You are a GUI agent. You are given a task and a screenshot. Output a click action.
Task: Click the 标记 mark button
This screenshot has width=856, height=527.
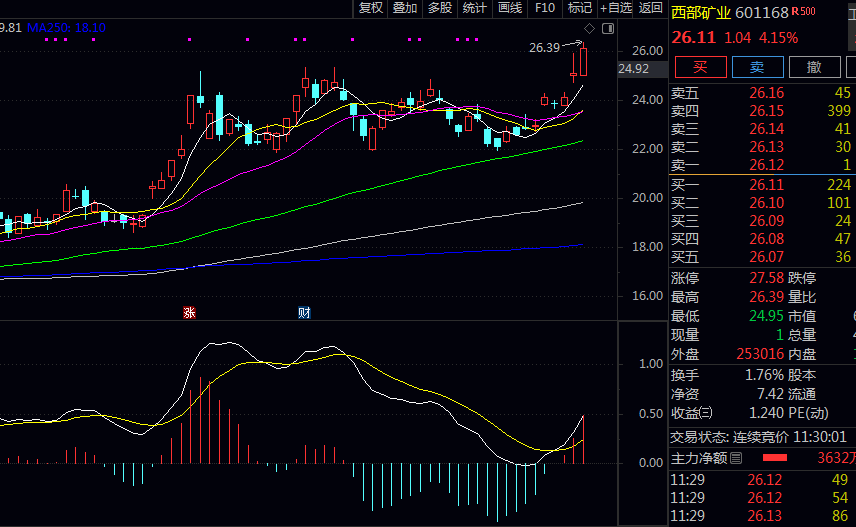(579, 8)
